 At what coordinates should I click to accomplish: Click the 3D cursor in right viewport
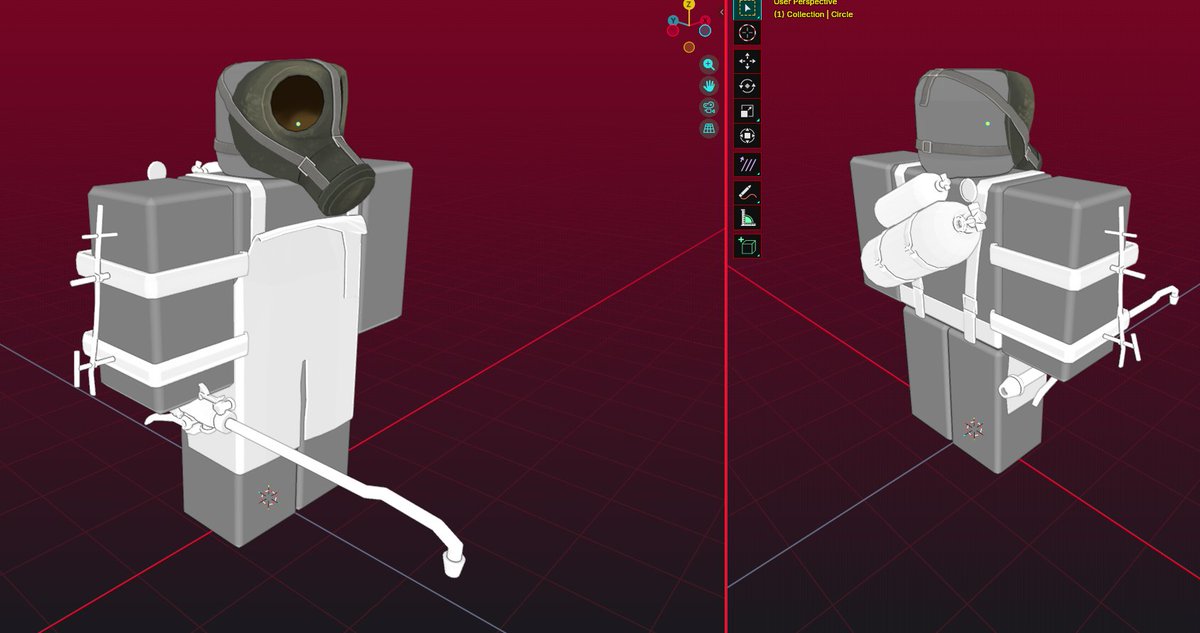coord(973,429)
